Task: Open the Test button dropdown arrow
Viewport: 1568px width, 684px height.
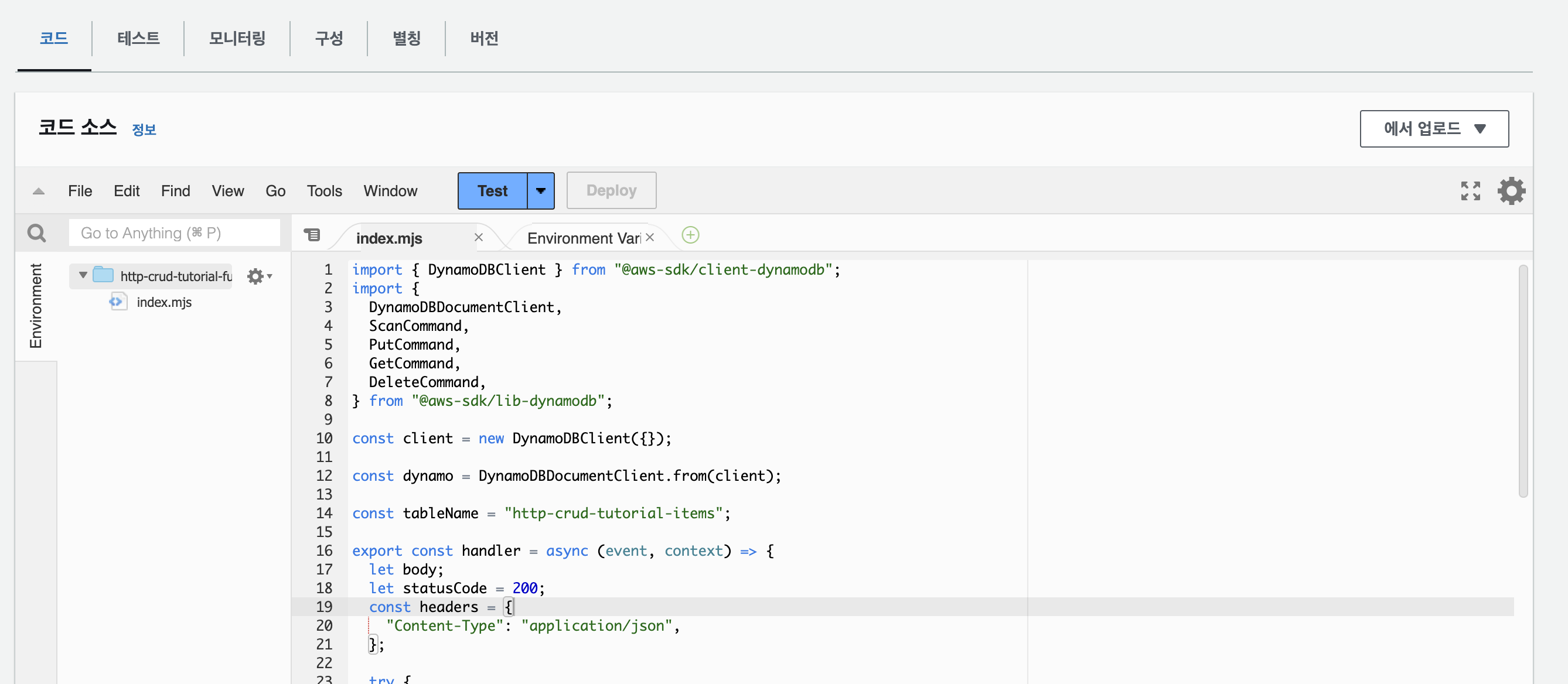Action: pyautogui.click(x=540, y=191)
